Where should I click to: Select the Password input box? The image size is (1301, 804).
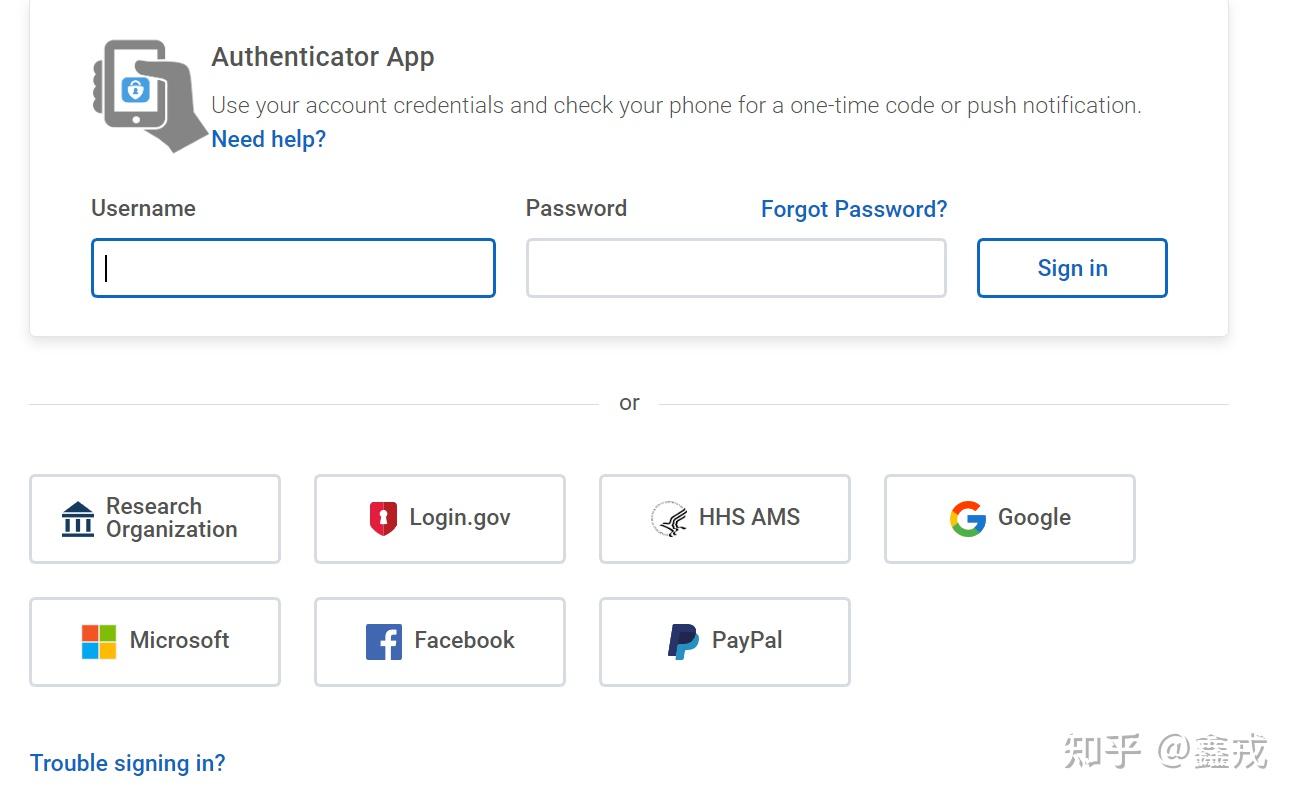click(736, 268)
